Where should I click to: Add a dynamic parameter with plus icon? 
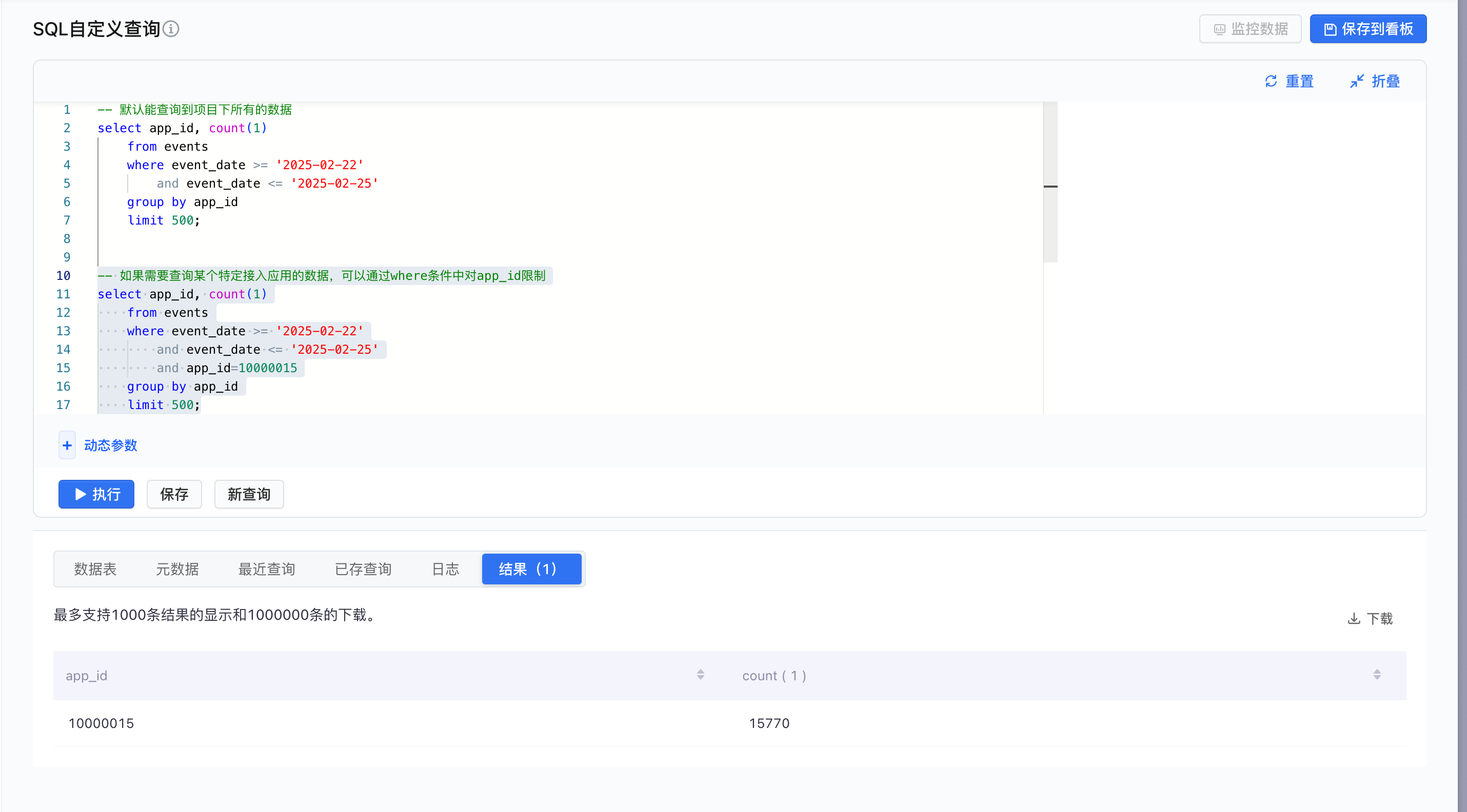[67, 445]
